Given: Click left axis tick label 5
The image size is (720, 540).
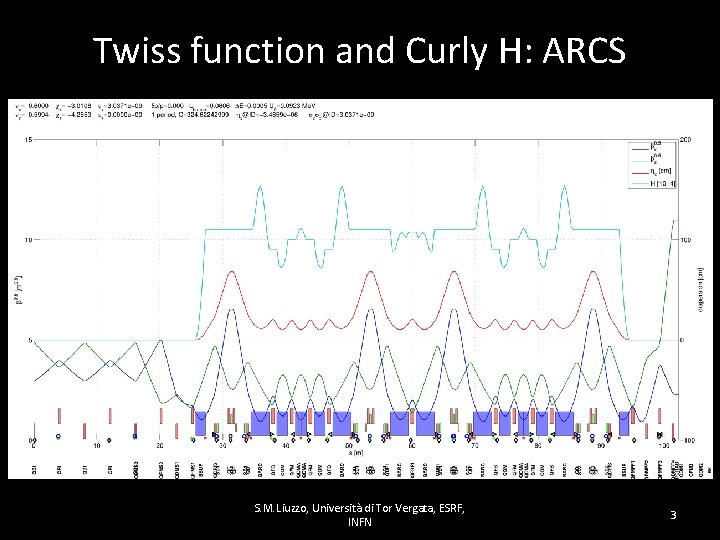Looking at the screenshot, I should (x=30, y=340).
